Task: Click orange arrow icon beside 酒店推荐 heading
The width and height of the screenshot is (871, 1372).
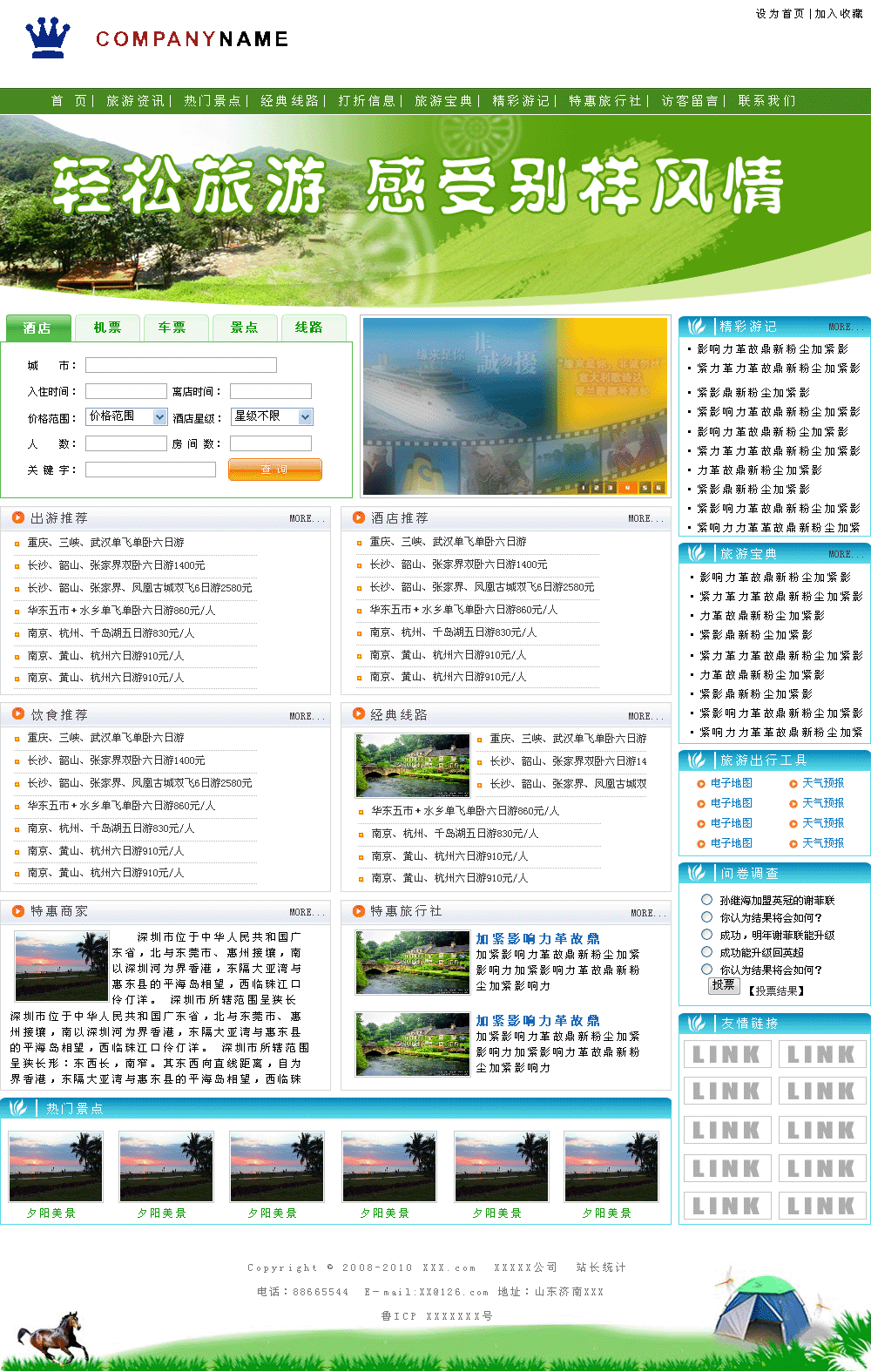Action: [x=358, y=517]
